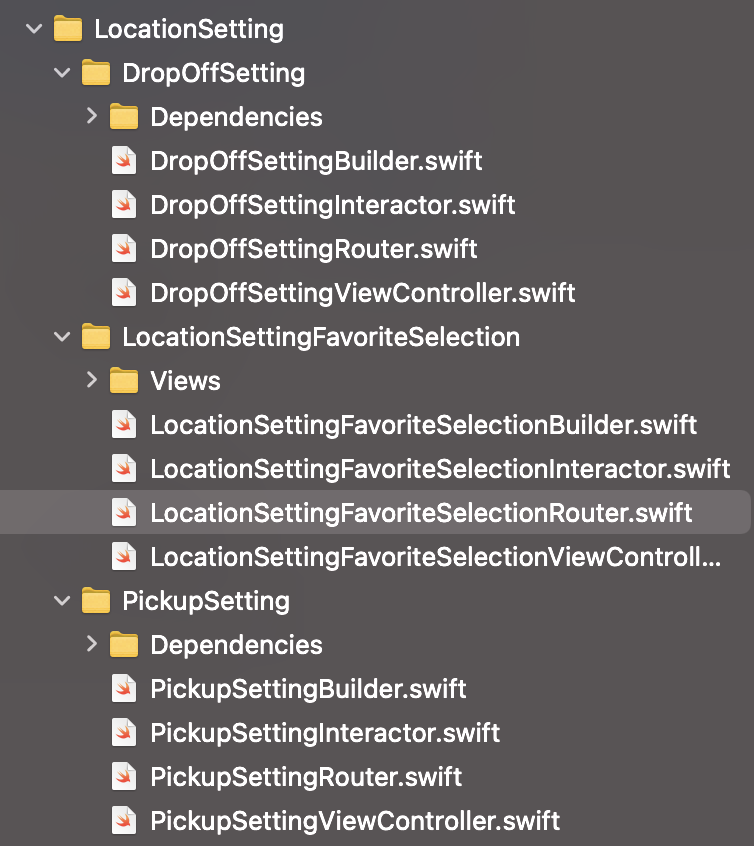Click the Swift icon beside LocationSettingFavoriteSelectionBuilder.swift
This screenshot has height=846, width=754.
click(x=124, y=425)
